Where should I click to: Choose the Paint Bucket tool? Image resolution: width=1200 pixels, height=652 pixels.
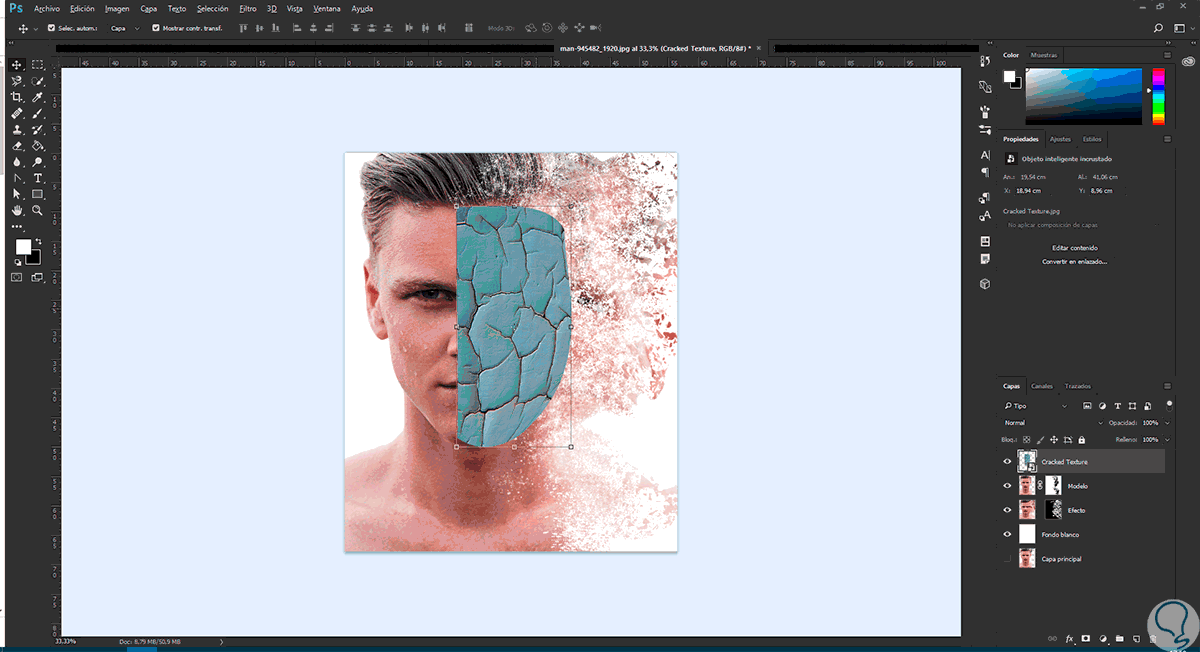pyautogui.click(x=37, y=146)
